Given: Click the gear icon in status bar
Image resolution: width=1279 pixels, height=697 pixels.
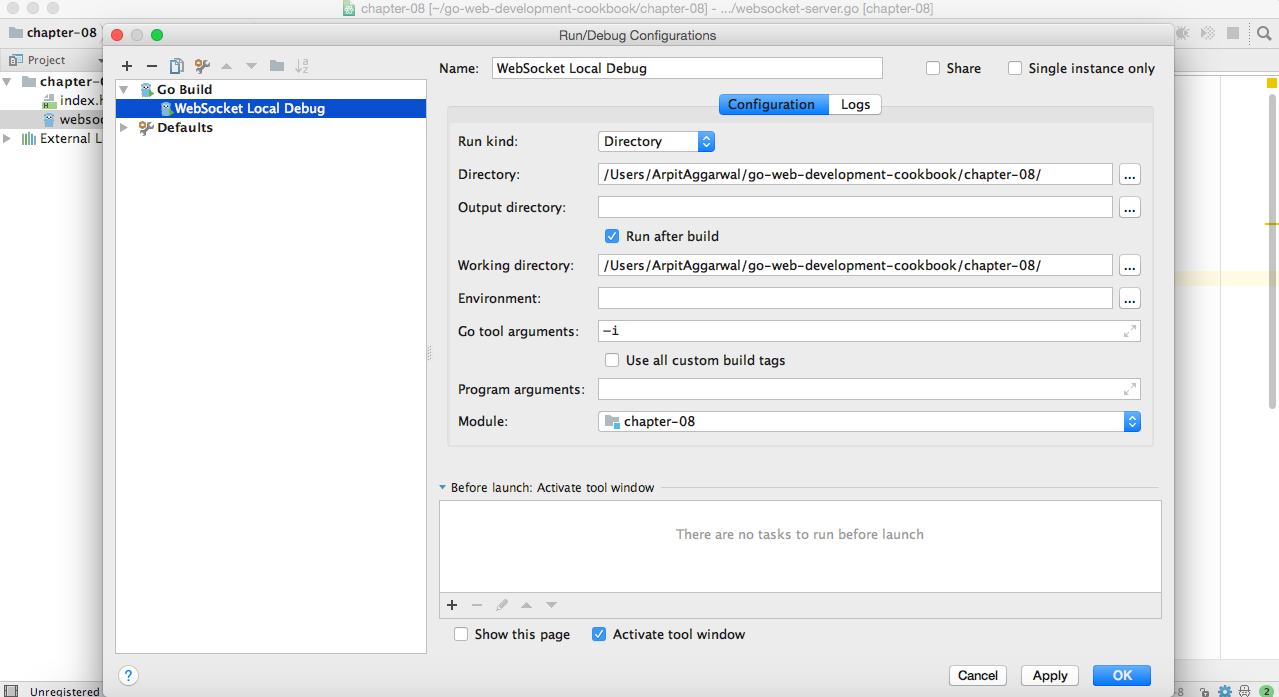Looking at the screenshot, I should pos(1224,691).
